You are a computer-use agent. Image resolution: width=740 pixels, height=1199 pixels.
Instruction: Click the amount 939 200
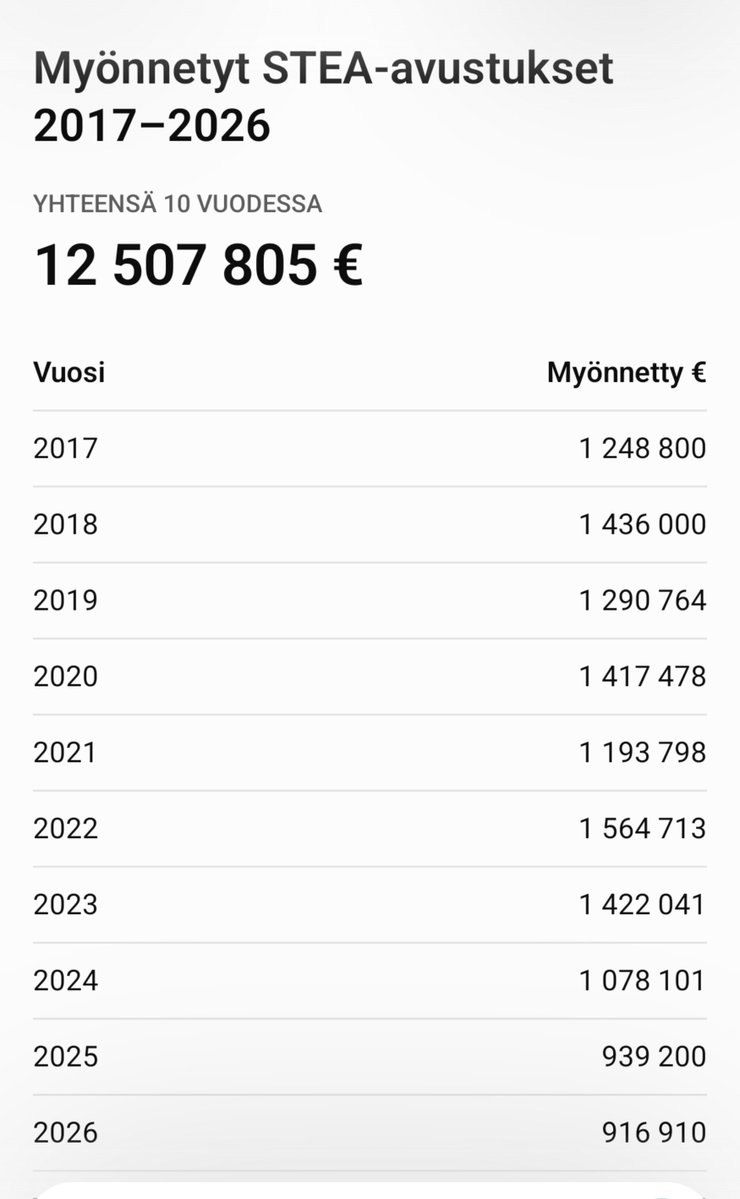[x=654, y=1057]
